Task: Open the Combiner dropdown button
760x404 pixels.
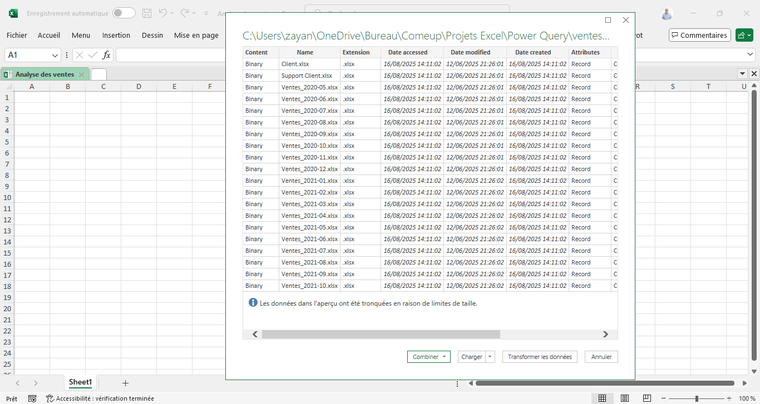Action: (429, 356)
